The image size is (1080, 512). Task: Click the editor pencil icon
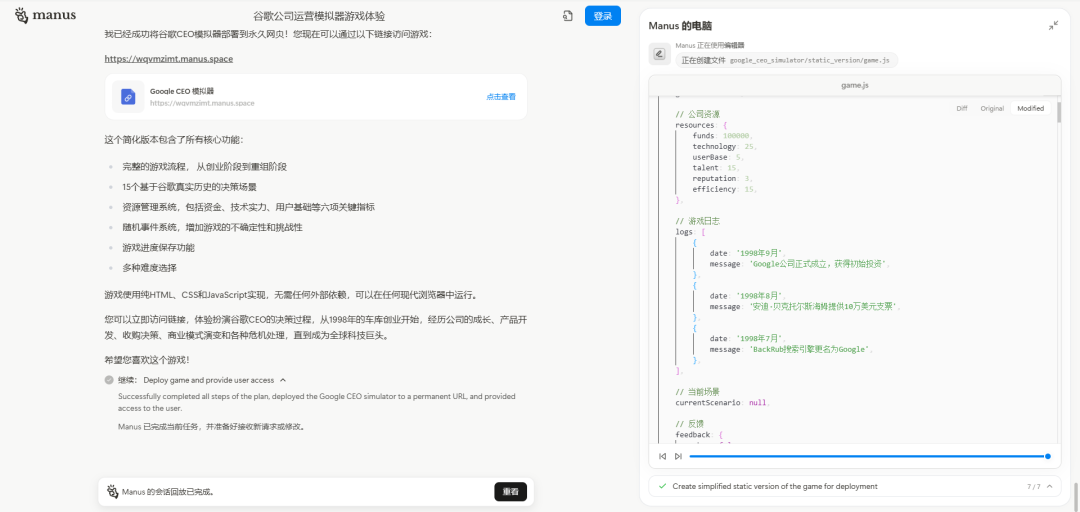(x=659, y=54)
